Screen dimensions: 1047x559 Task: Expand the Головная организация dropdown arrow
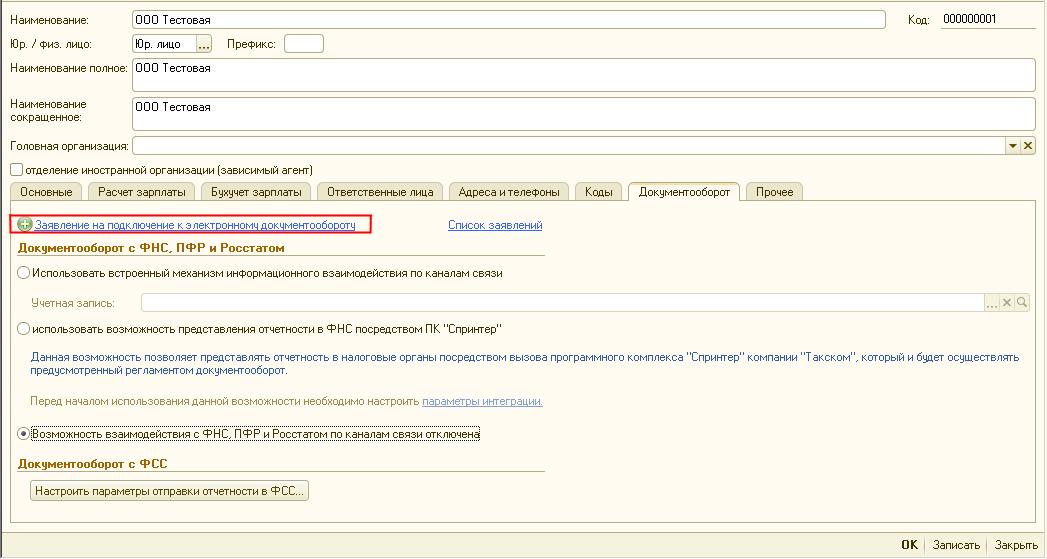(1013, 146)
